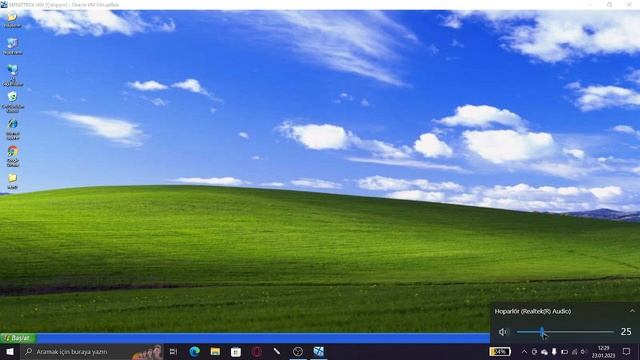Click the 'Aramak için buraya yazın' search box
Viewport: 640px width, 360px height.
(x=92, y=351)
